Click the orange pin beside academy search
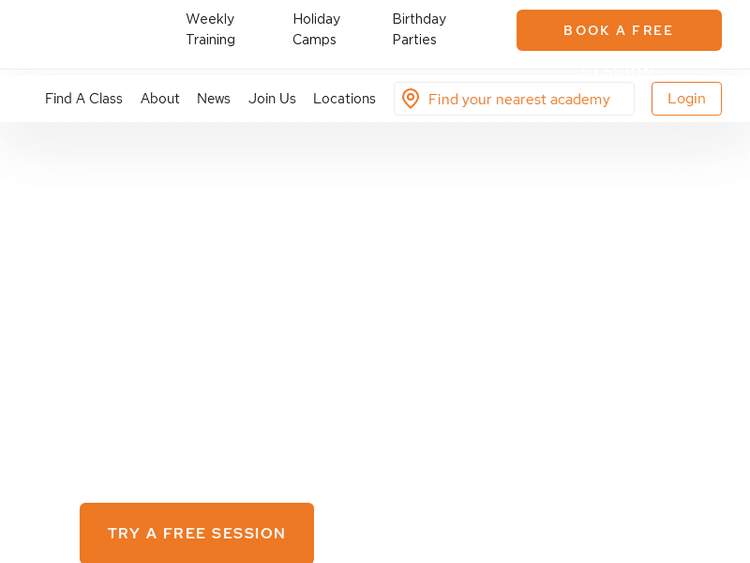This screenshot has width=750, height=563. coord(410,99)
